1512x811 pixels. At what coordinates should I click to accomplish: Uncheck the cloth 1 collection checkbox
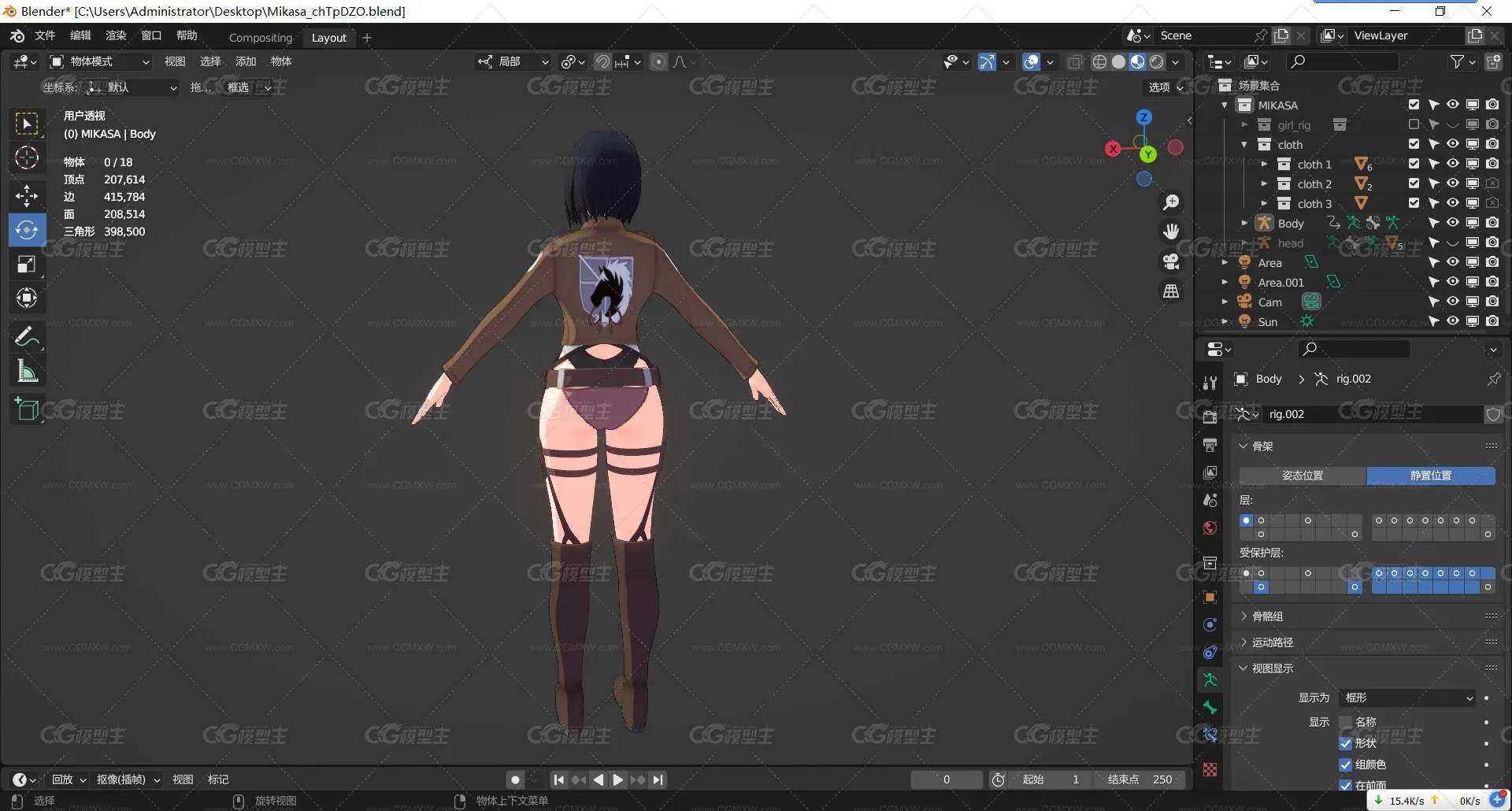(x=1414, y=164)
